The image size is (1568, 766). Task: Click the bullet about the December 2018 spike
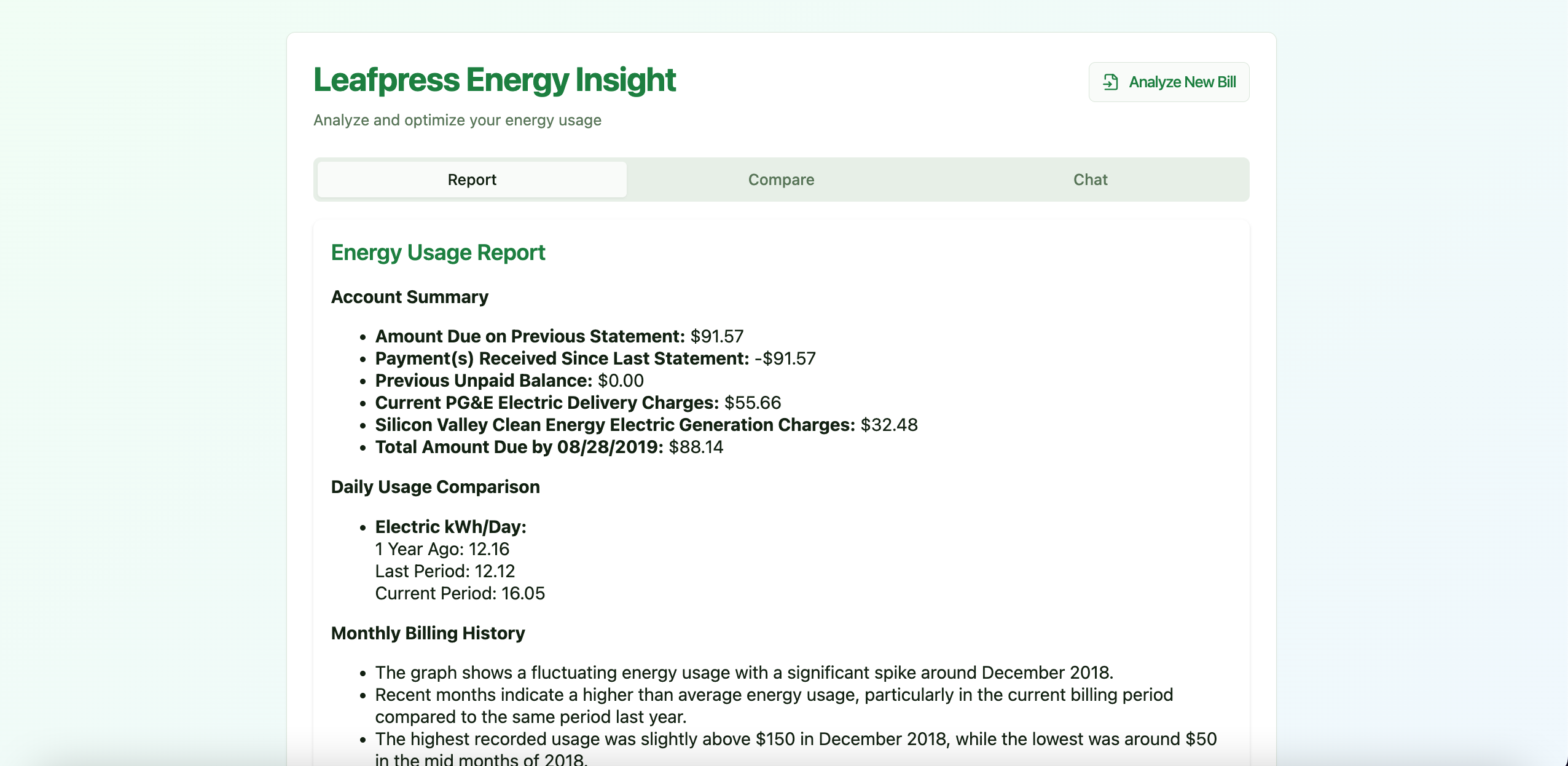[x=743, y=673]
